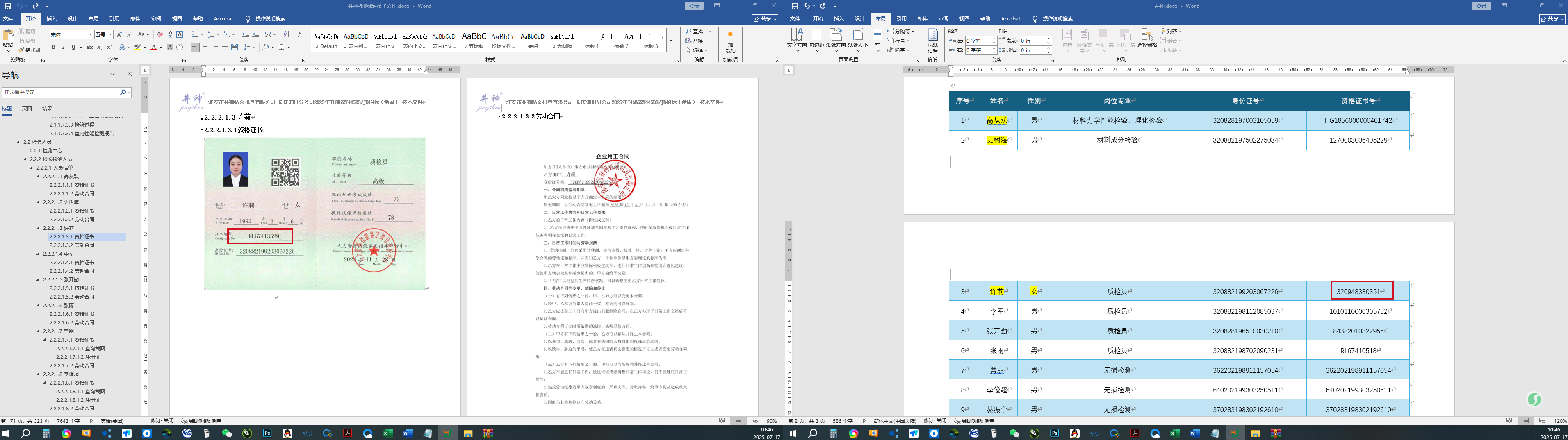
Task: Collapse 2.2.2.1.2 史树海 in navigation tree
Action: click(39, 202)
